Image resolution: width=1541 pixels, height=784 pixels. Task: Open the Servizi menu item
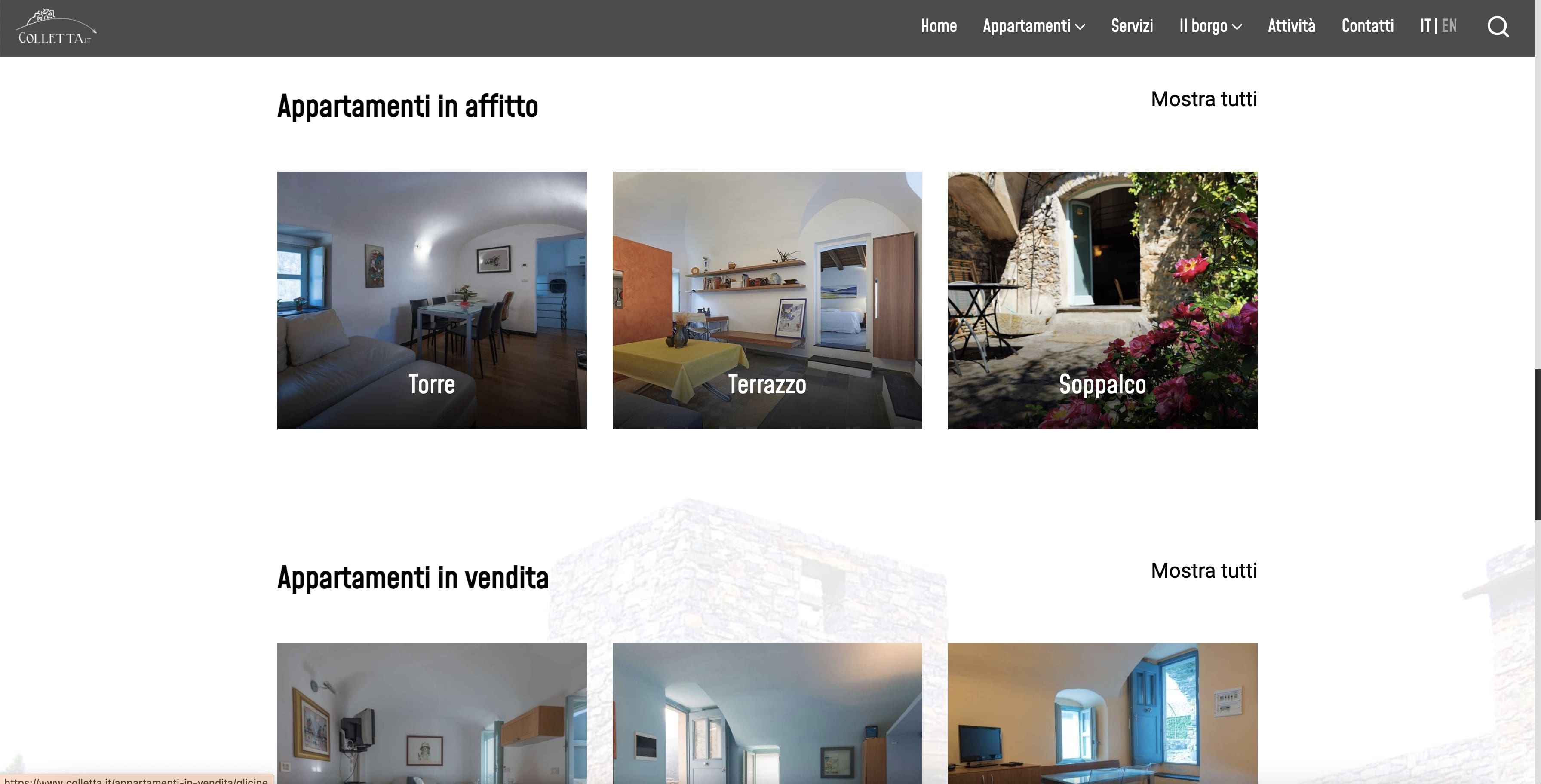pos(1132,26)
